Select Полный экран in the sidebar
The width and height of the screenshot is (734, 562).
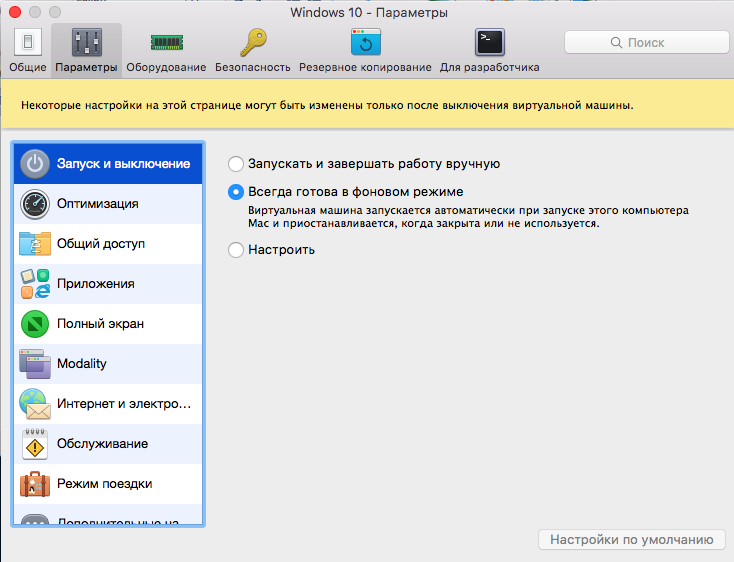click(108, 324)
